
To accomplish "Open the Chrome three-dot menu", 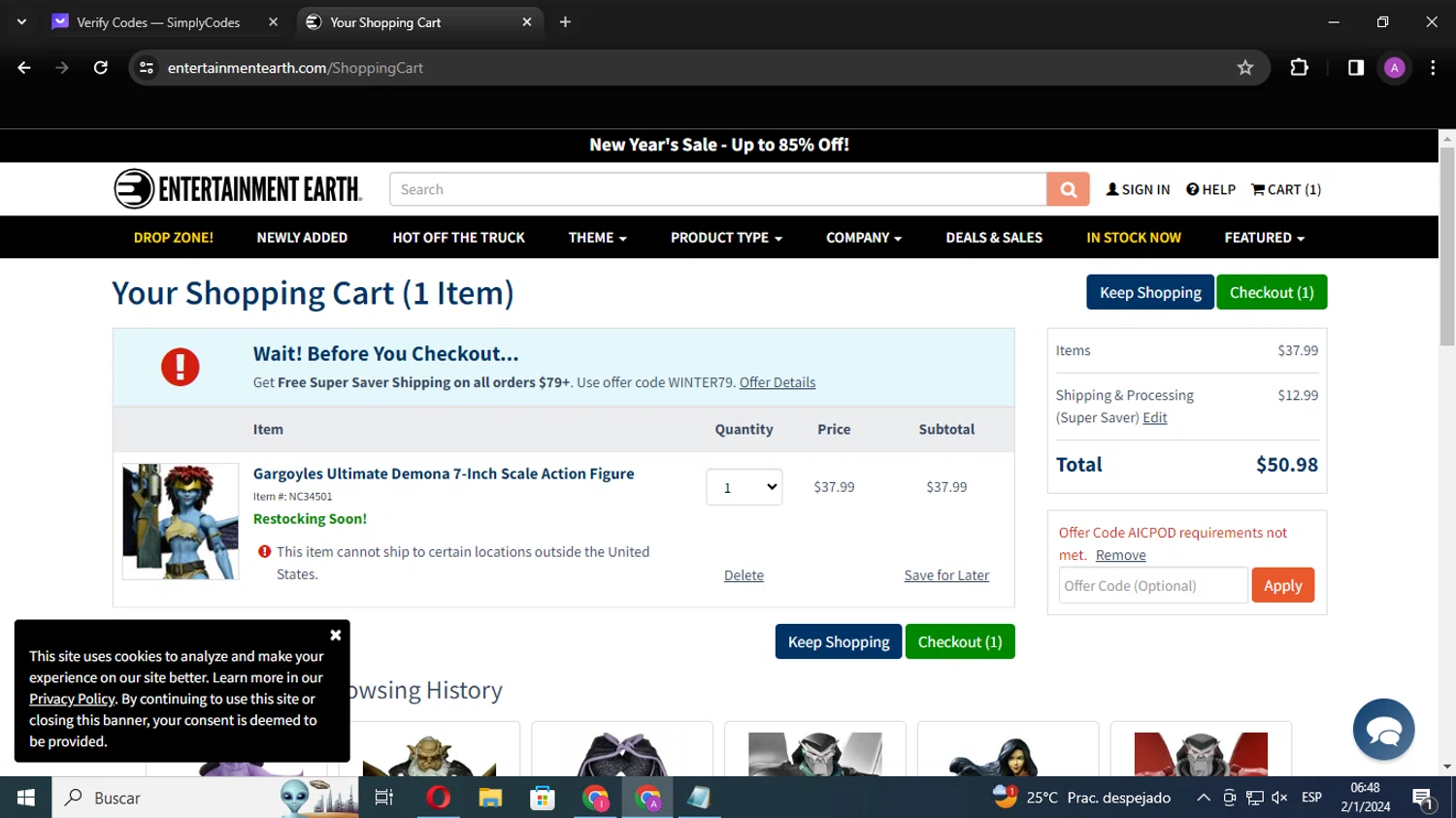I will point(1433,68).
